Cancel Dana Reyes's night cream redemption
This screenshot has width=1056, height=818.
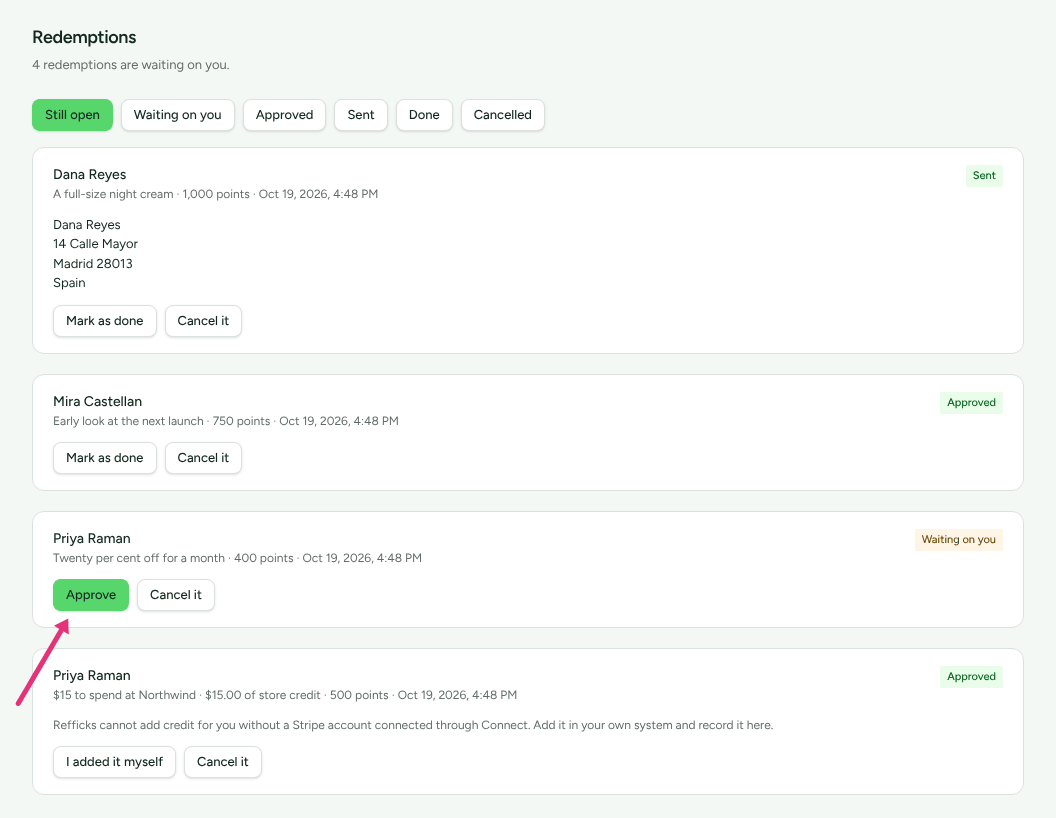(x=203, y=321)
